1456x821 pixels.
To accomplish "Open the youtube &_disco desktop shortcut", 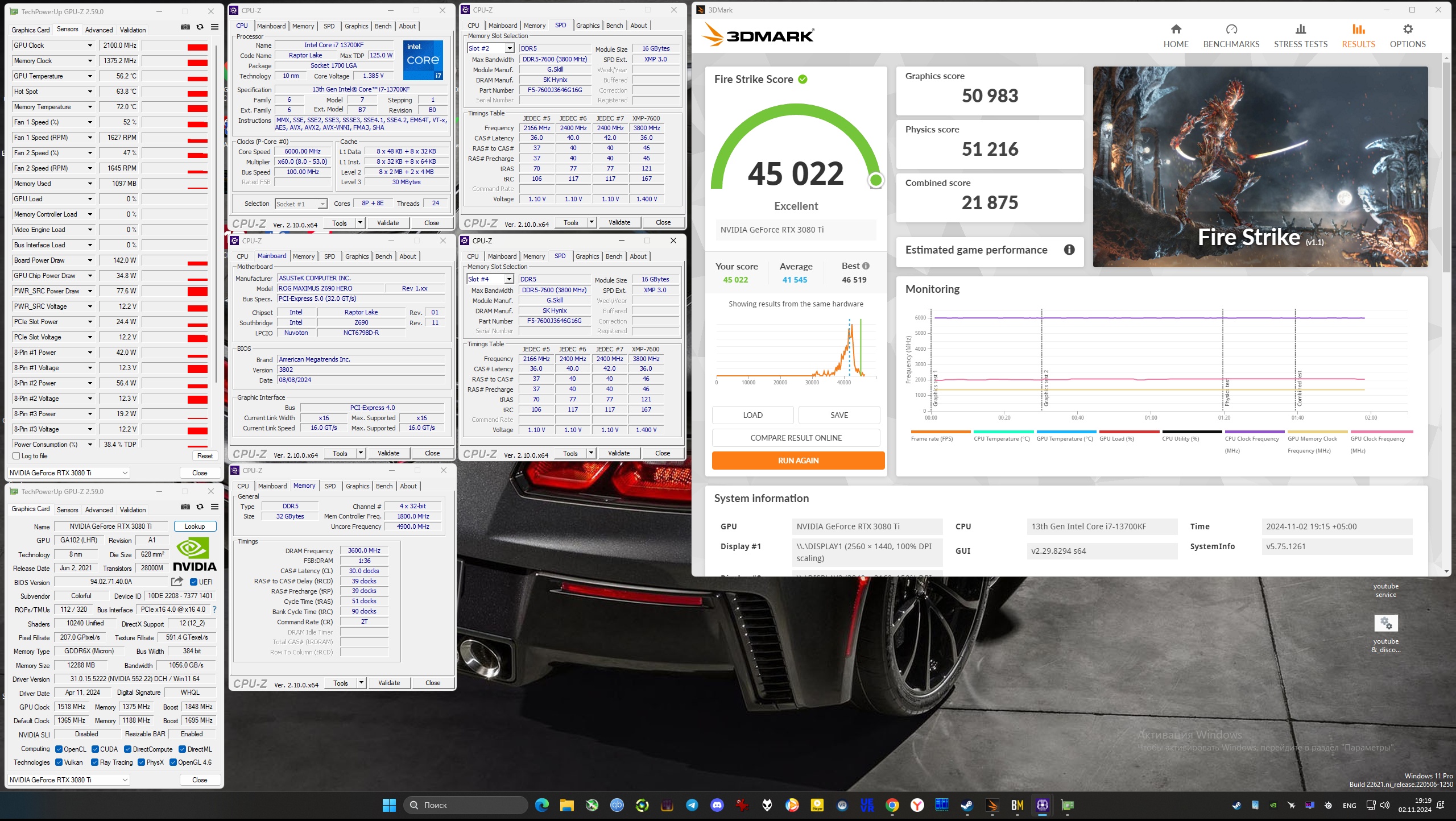I will [1386, 633].
